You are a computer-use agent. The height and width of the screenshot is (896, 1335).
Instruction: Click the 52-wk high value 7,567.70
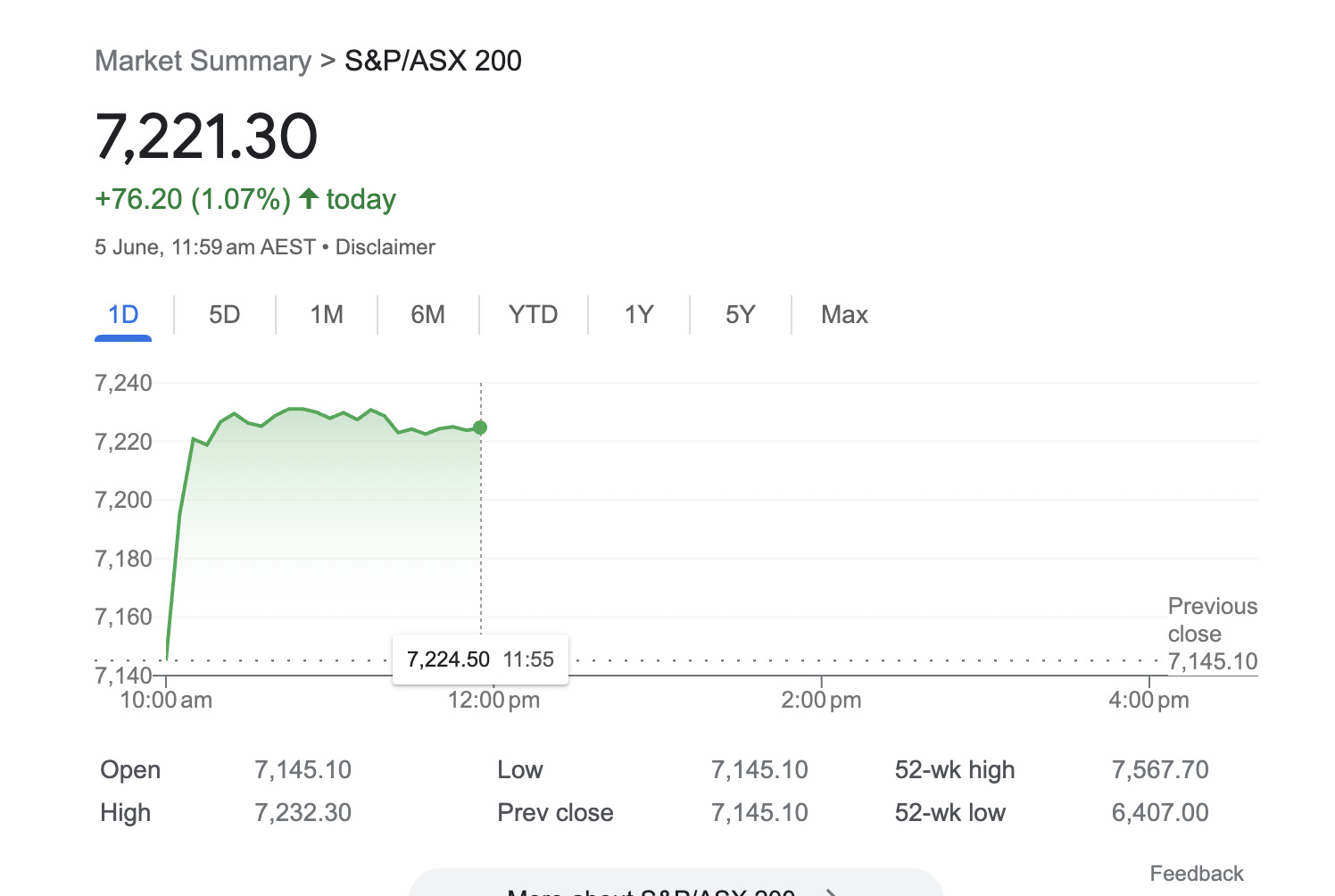[x=1160, y=770]
